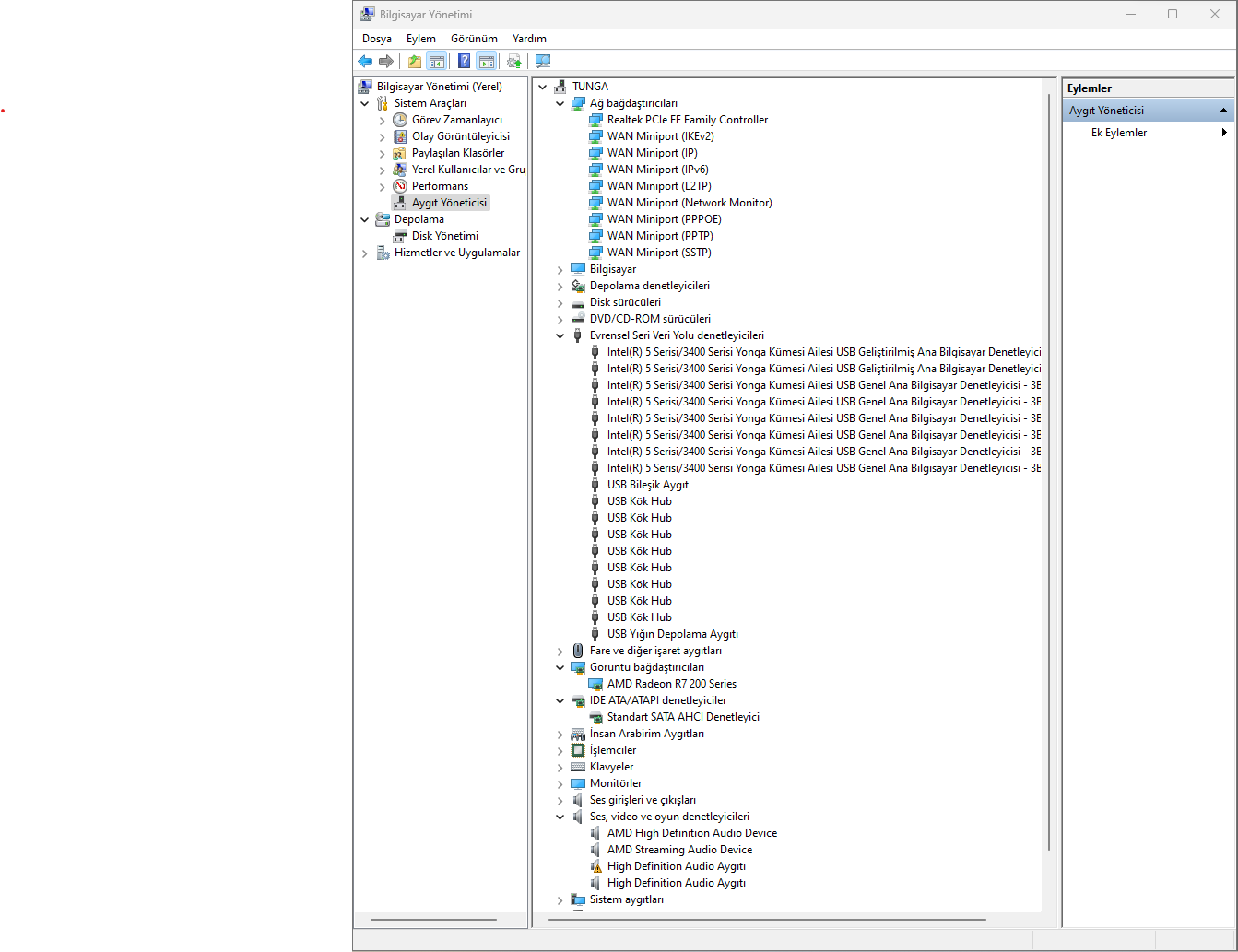Open the Eylem menu

[421, 39]
